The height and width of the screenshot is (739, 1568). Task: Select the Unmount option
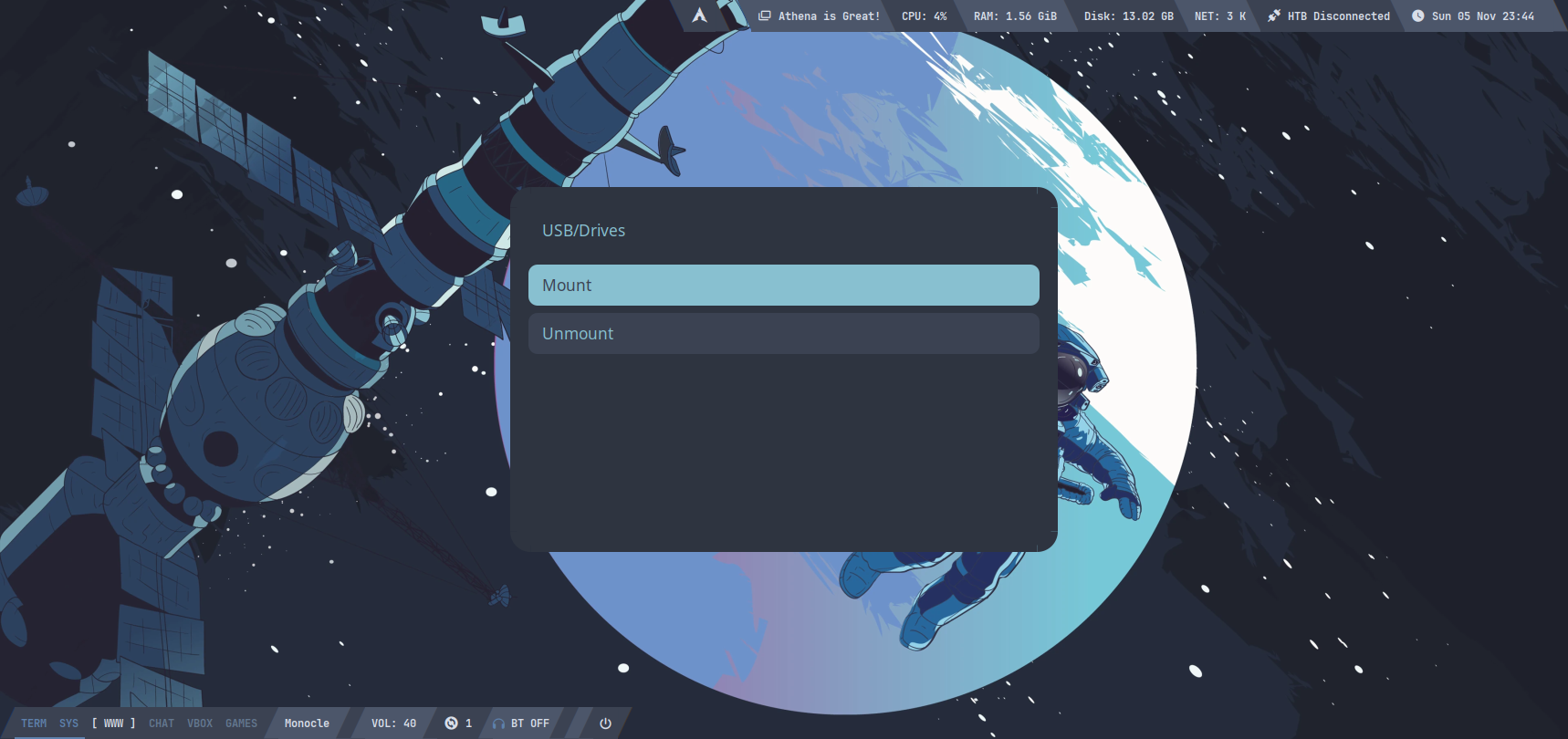783,334
